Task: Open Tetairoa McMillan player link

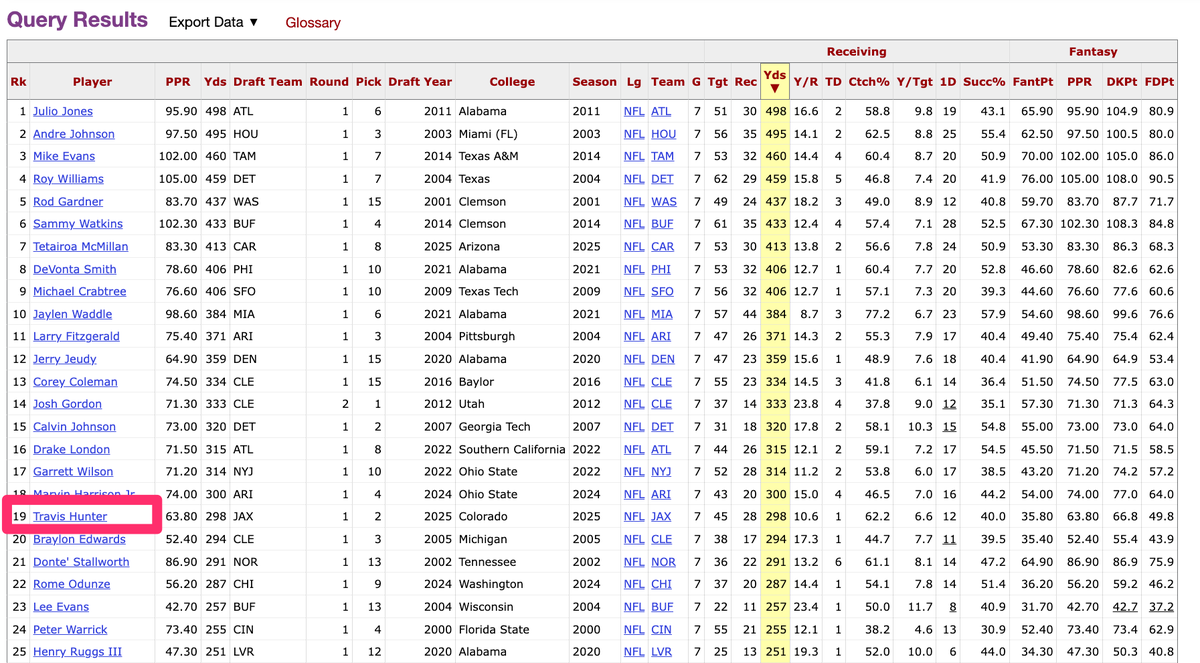Action: pyautogui.click(x=80, y=246)
